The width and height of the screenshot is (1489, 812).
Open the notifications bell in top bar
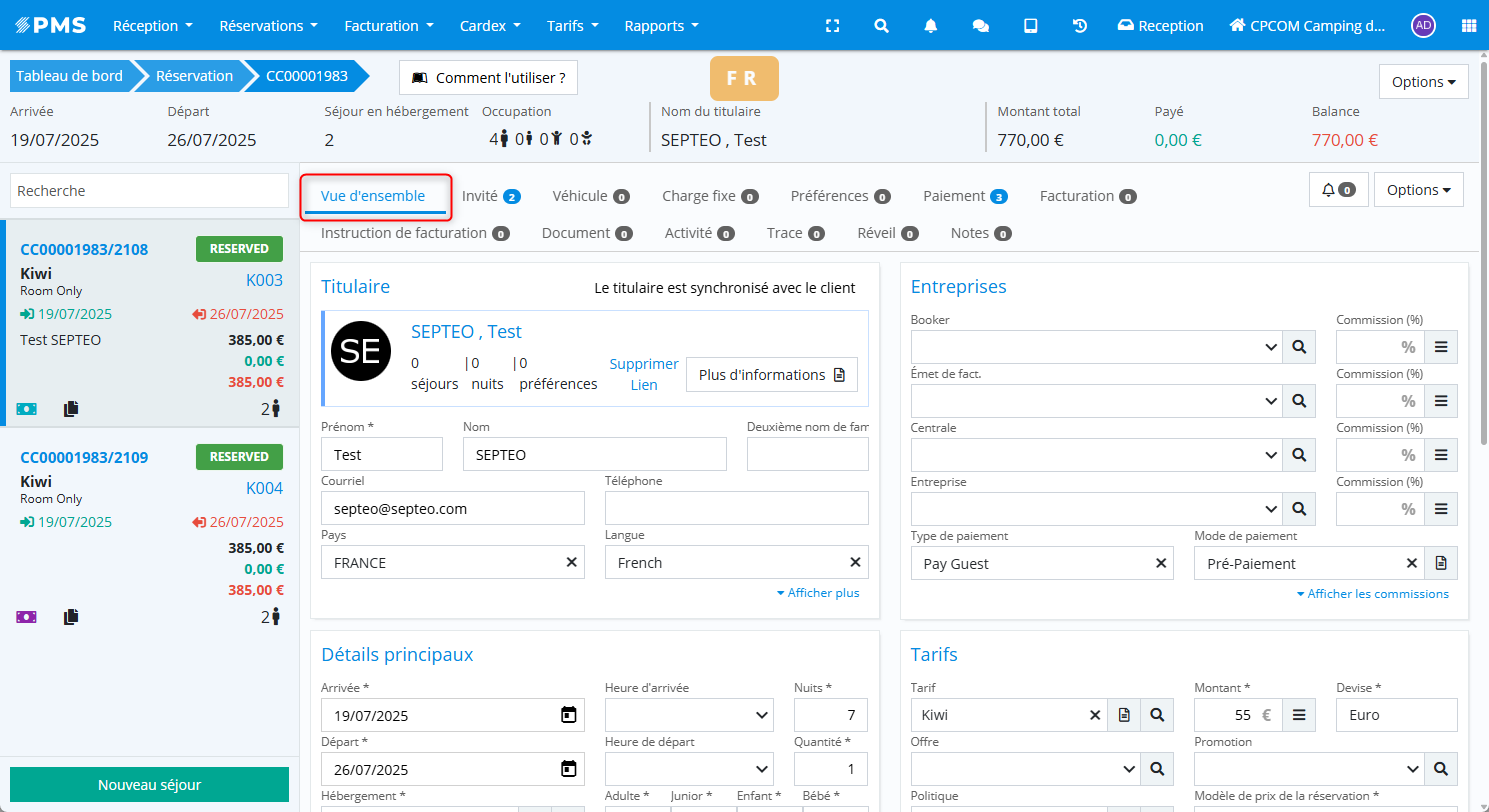click(931, 26)
